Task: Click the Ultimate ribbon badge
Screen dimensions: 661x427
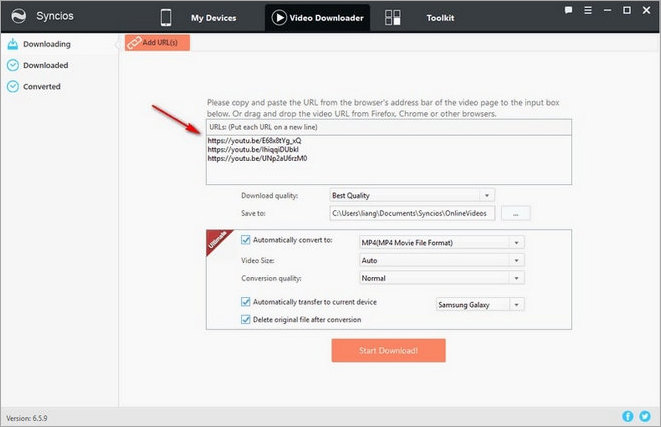Action: pos(218,242)
